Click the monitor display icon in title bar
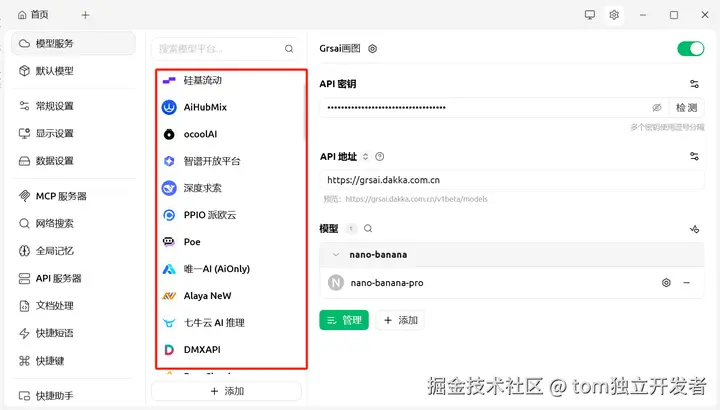This screenshot has height=410, width=720. pos(590,15)
